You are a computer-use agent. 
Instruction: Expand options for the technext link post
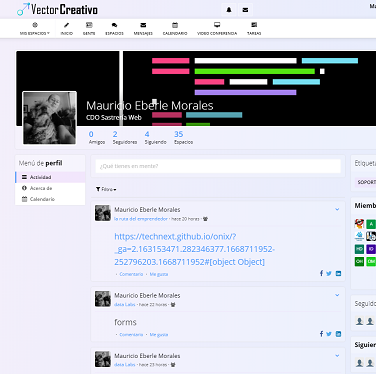(x=337, y=209)
